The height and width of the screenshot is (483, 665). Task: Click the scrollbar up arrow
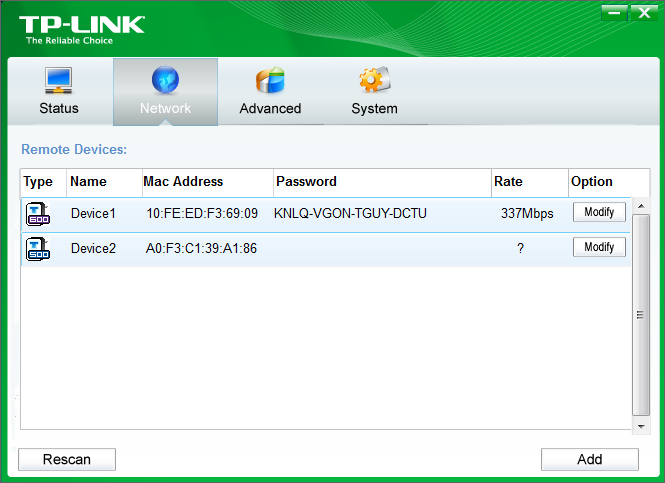641,206
